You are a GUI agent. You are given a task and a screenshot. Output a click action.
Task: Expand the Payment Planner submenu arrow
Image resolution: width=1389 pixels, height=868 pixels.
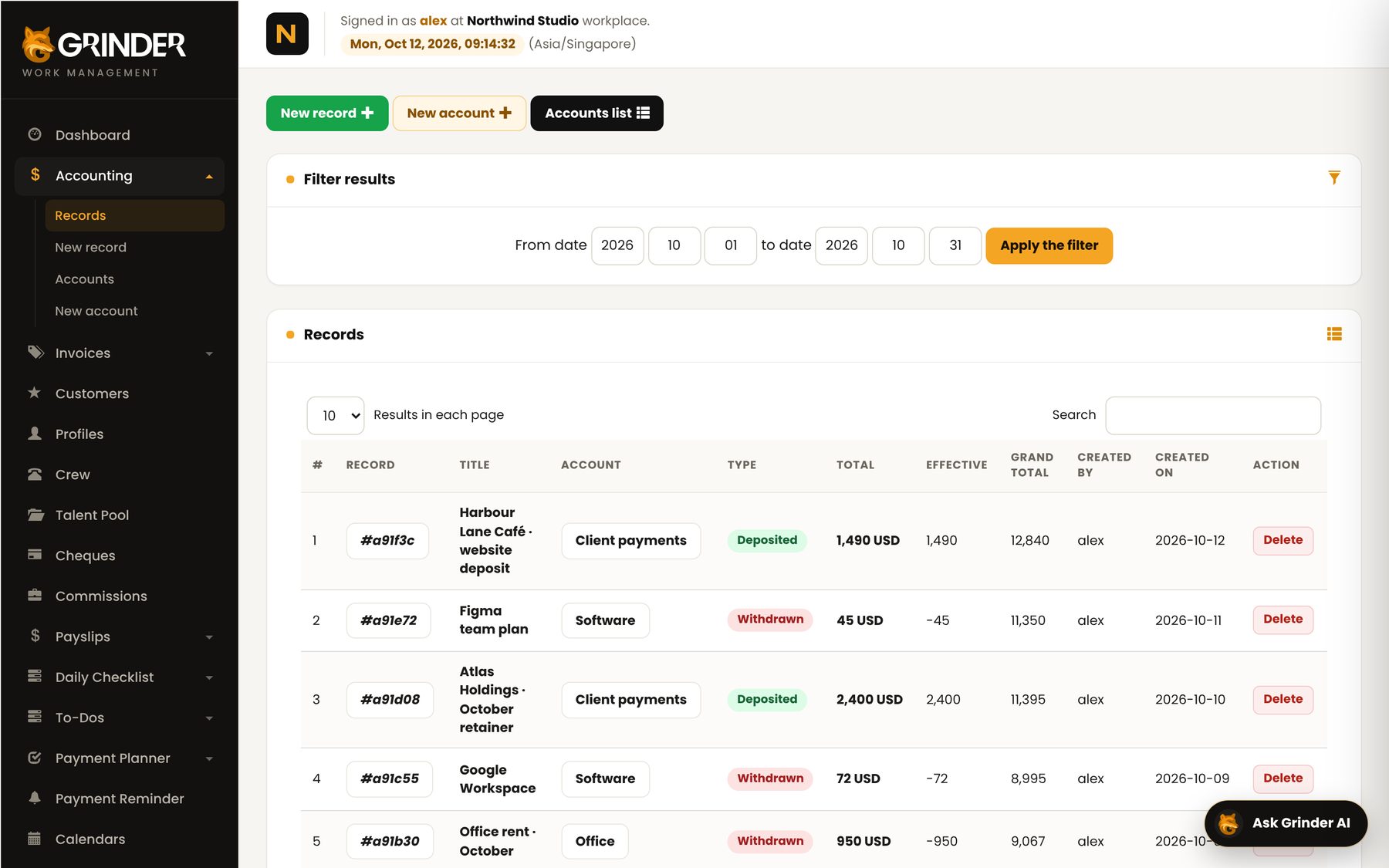point(209,759)
